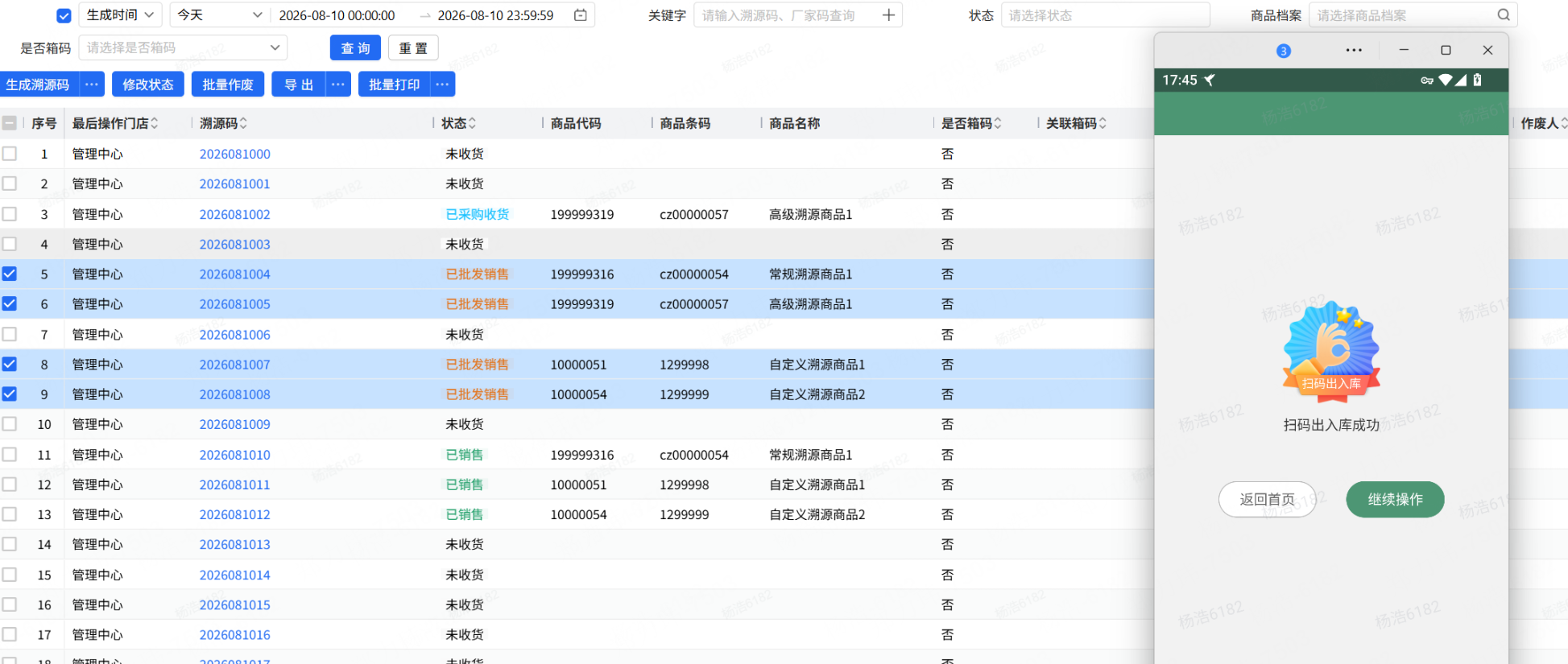The height and width of the screenshot is (664, 1568).
Task: Click the start date 2026-08-10 00:00:00 field
Action: [x=337, y=15]
